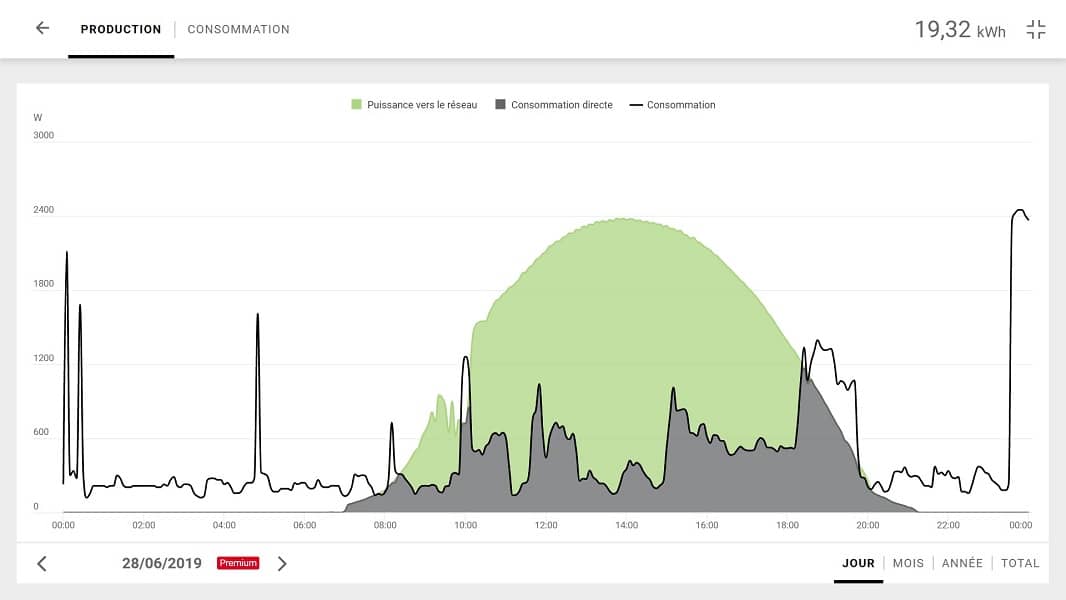Click the green Puissance vers le réseau swatch
Screen dimensions: 1066x600
[356, 105]
